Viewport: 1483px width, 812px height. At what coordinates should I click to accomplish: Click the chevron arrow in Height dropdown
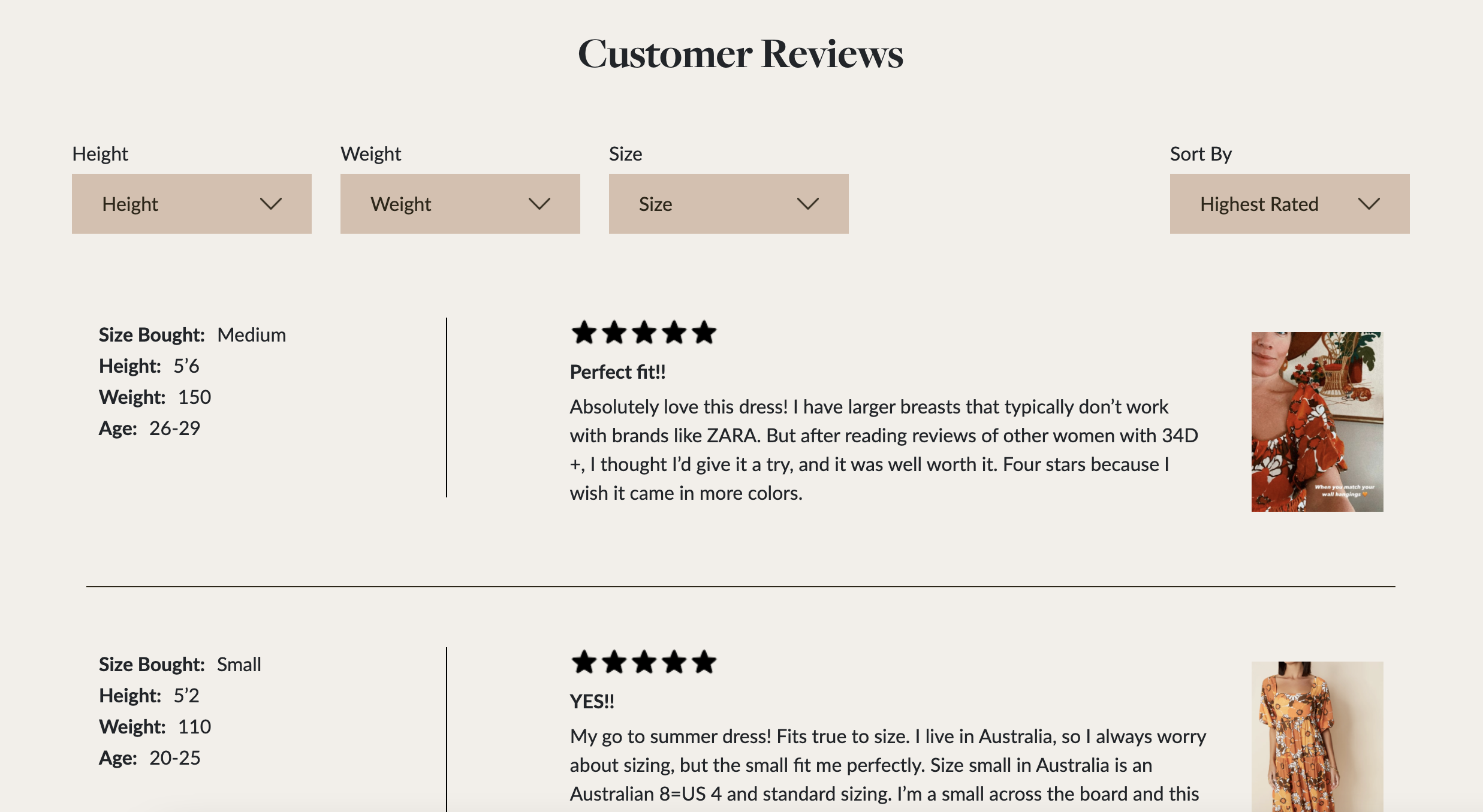point(271,204)
